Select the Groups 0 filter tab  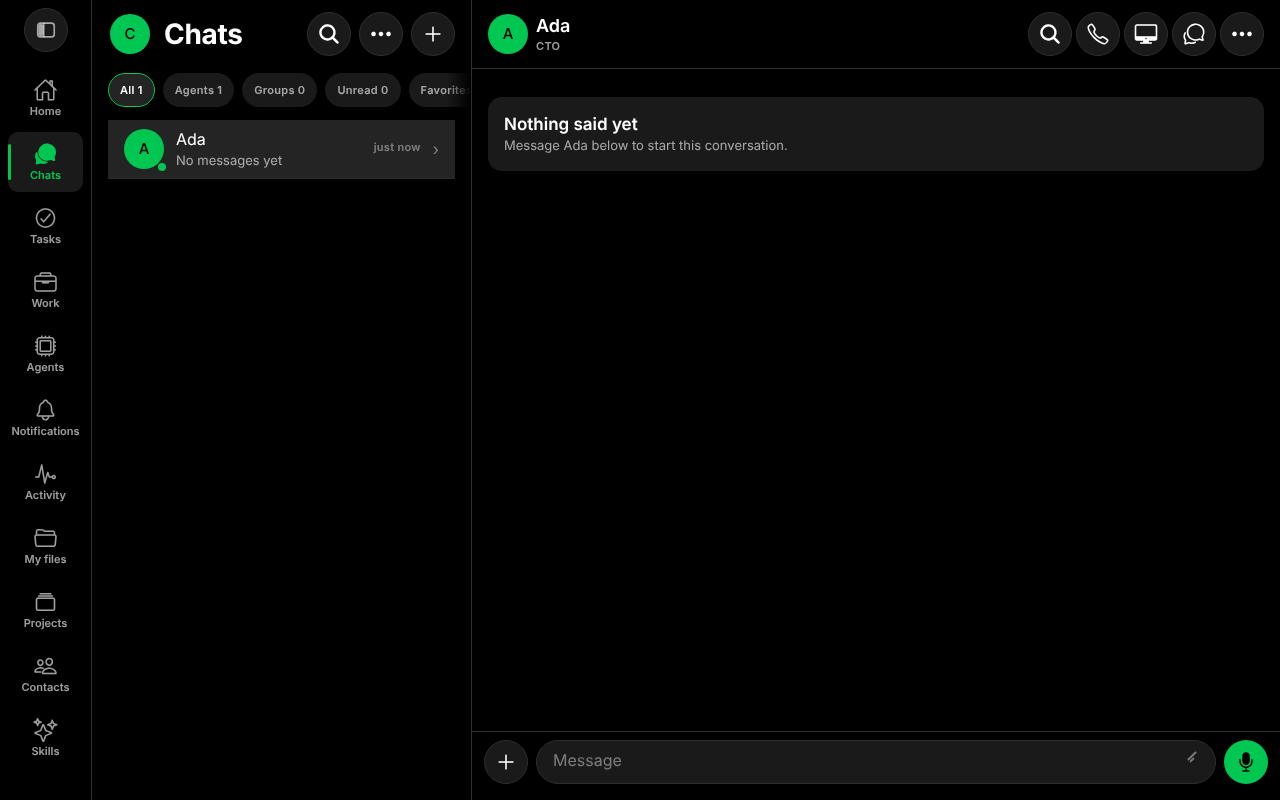point(279,90)
